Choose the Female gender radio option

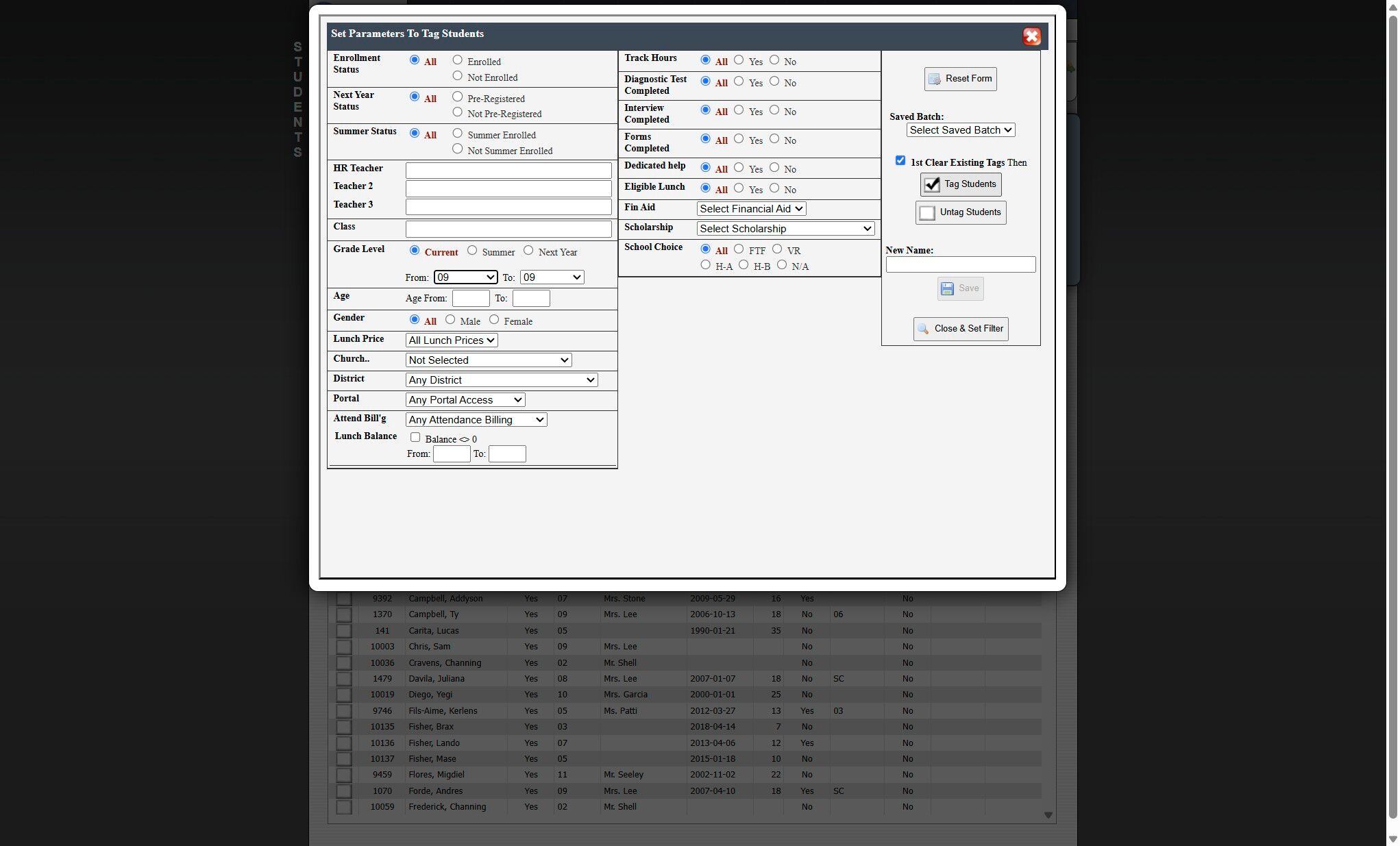494,320
